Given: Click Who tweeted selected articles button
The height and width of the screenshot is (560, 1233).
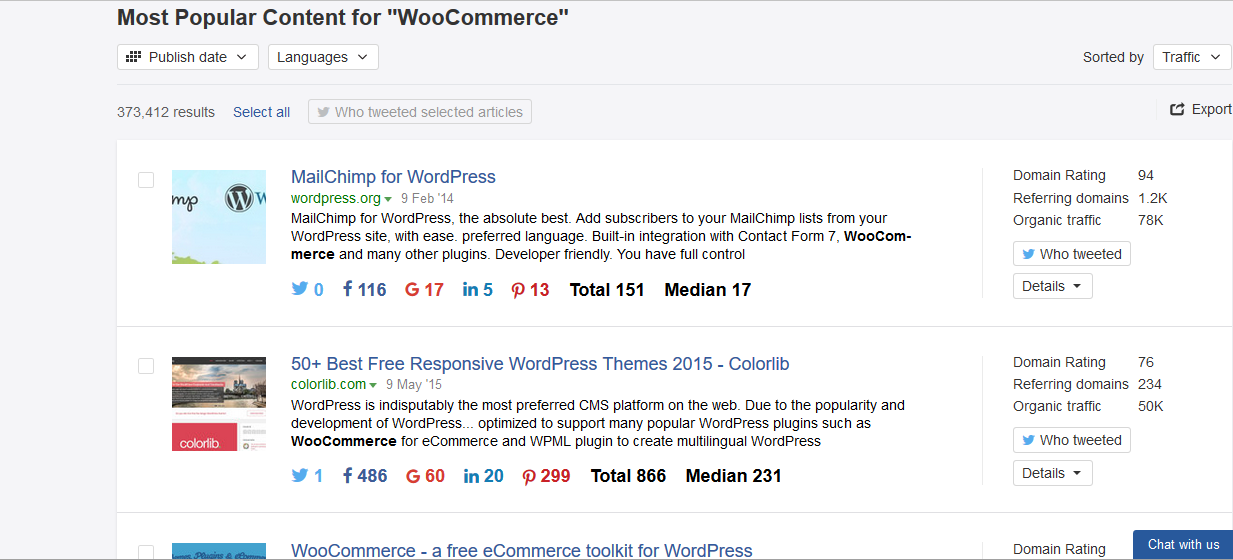Looking at the screenshot, I should point(420,112).
